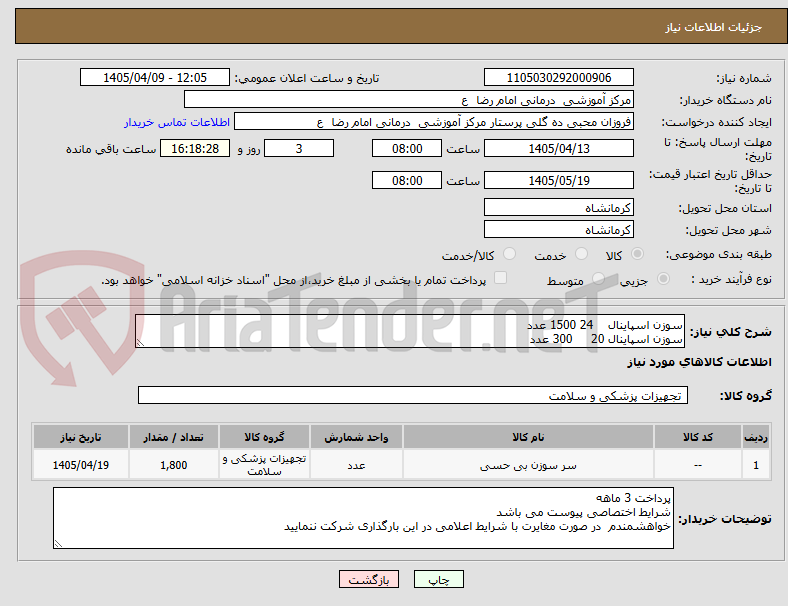Click the بازگشت back button

coord(369,579)
